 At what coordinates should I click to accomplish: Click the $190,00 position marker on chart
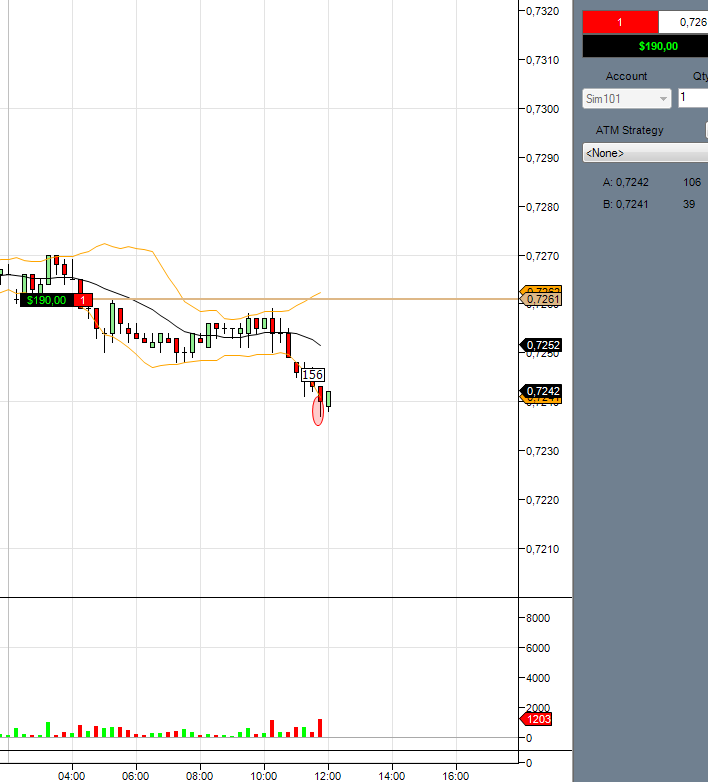coord(46,300)
